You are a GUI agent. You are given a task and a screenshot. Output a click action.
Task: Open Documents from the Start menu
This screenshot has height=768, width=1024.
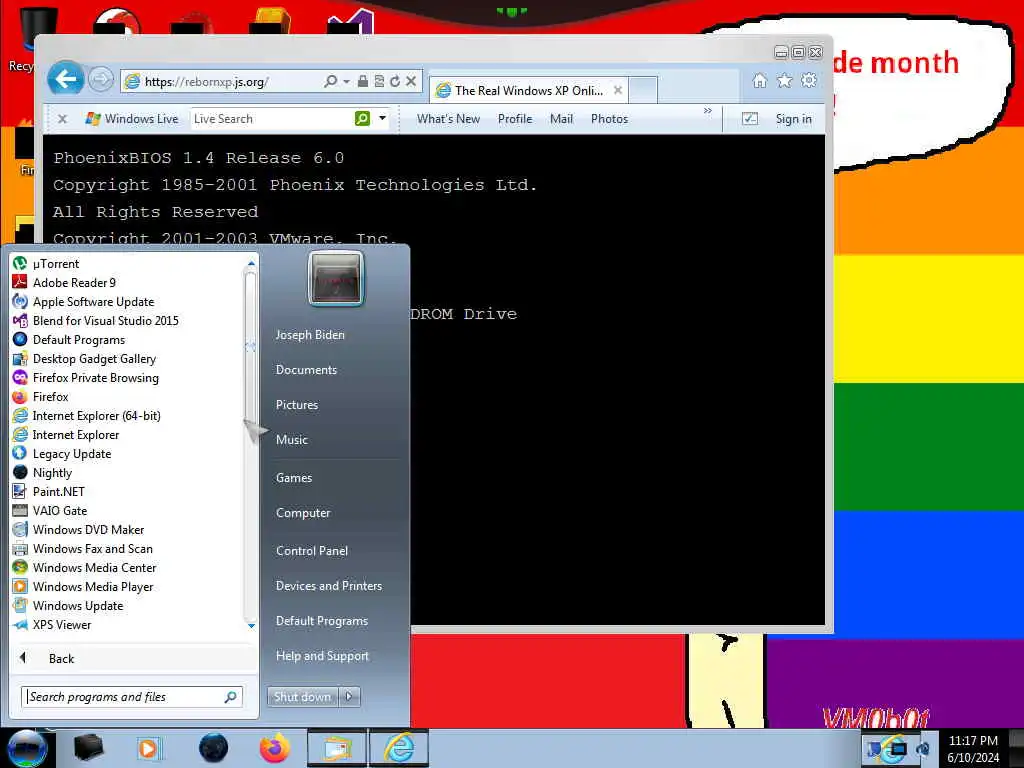(x=306, y=370)
